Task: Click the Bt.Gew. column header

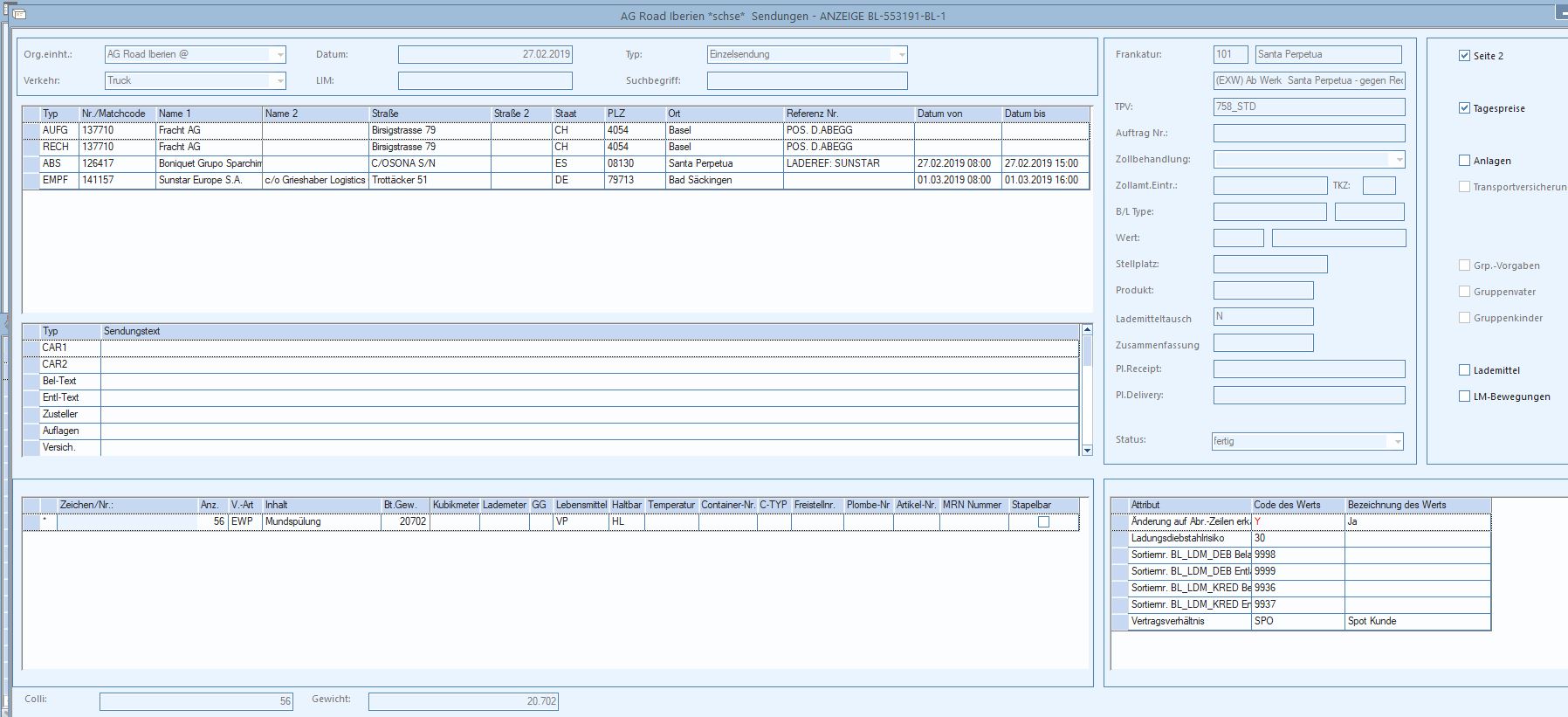Action: coord(405,505)
